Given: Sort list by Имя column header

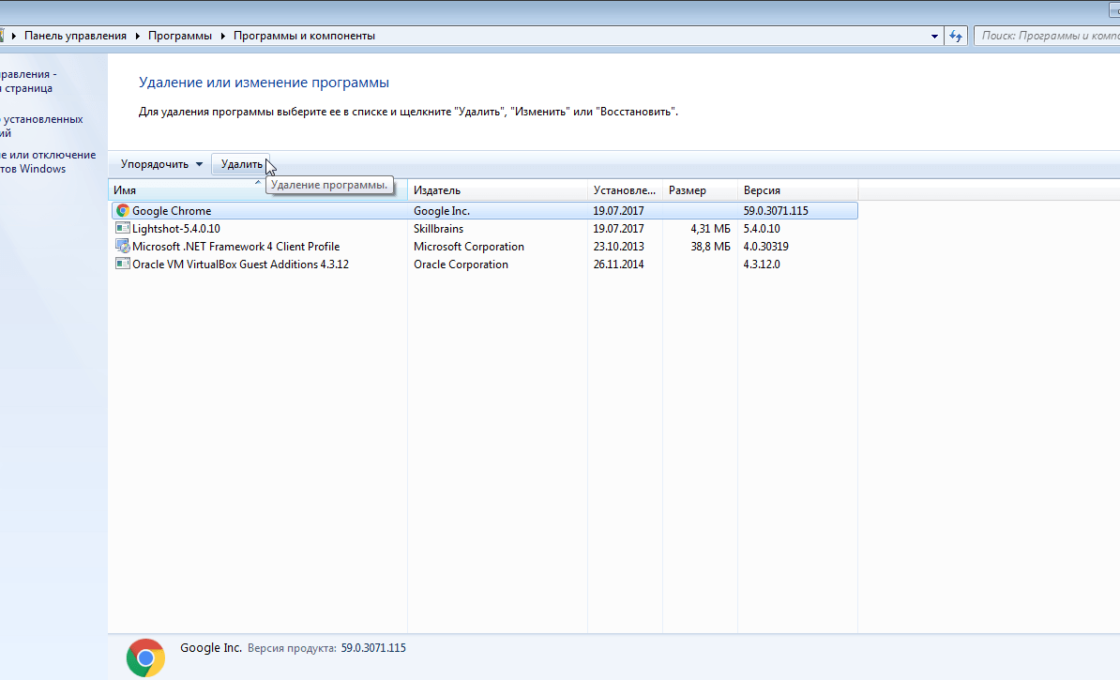Looking at the screenshot, I should click(x=258, y=190).
